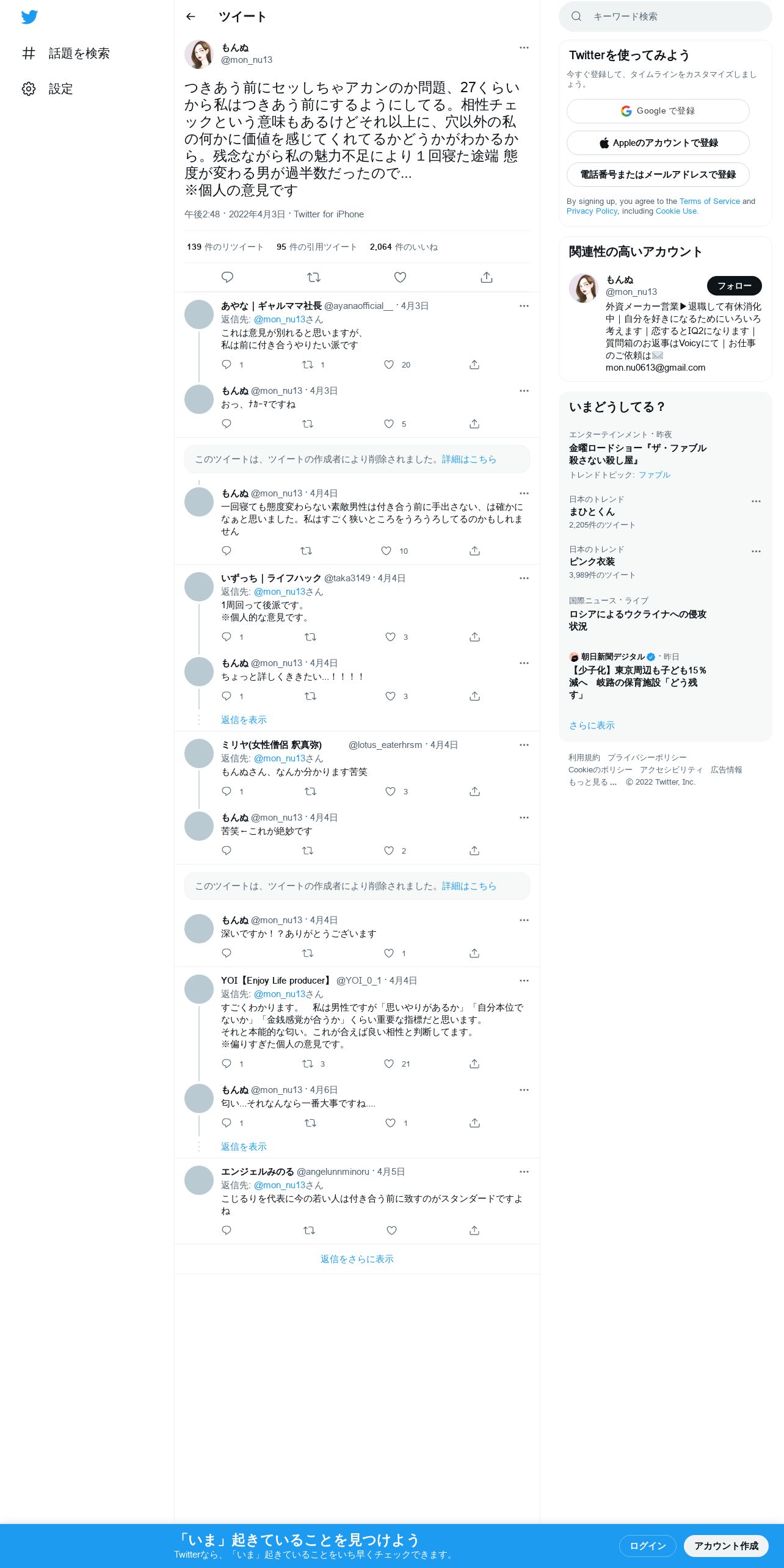Like あやな's reply with 20 likes
The width and height of the screenshot is (784, 1568).
(389, 365)
